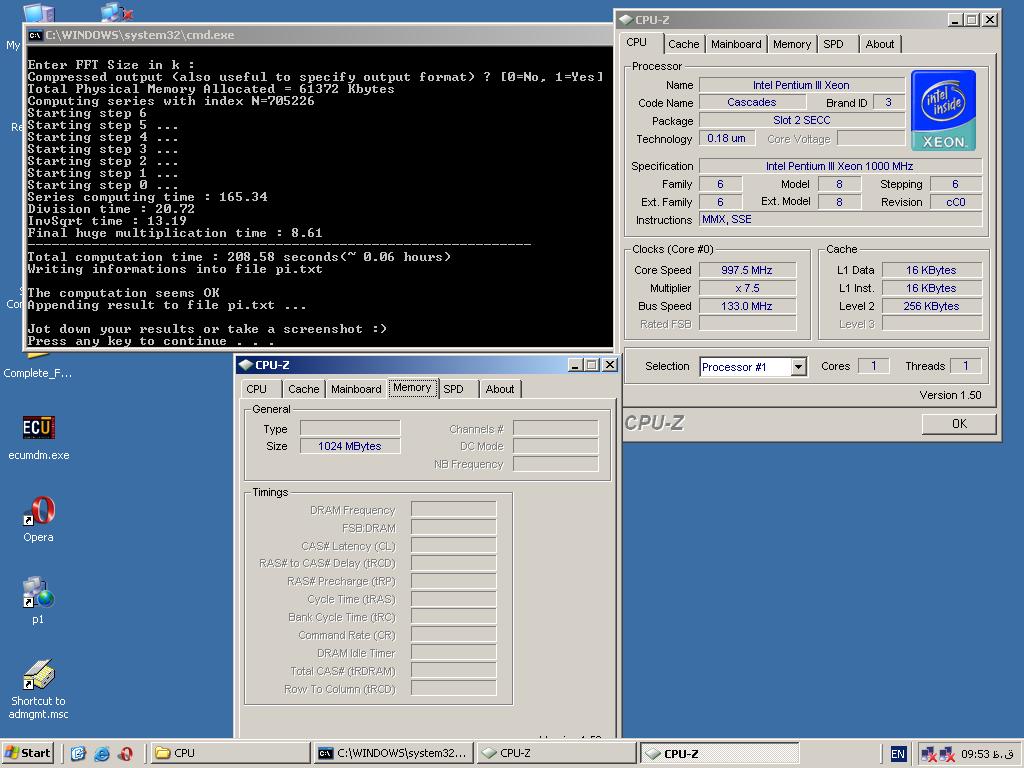This screenshot has width=1024, height=768.
Task: Click the 1024 MBytes size field
Action: (x=350, y=446)
